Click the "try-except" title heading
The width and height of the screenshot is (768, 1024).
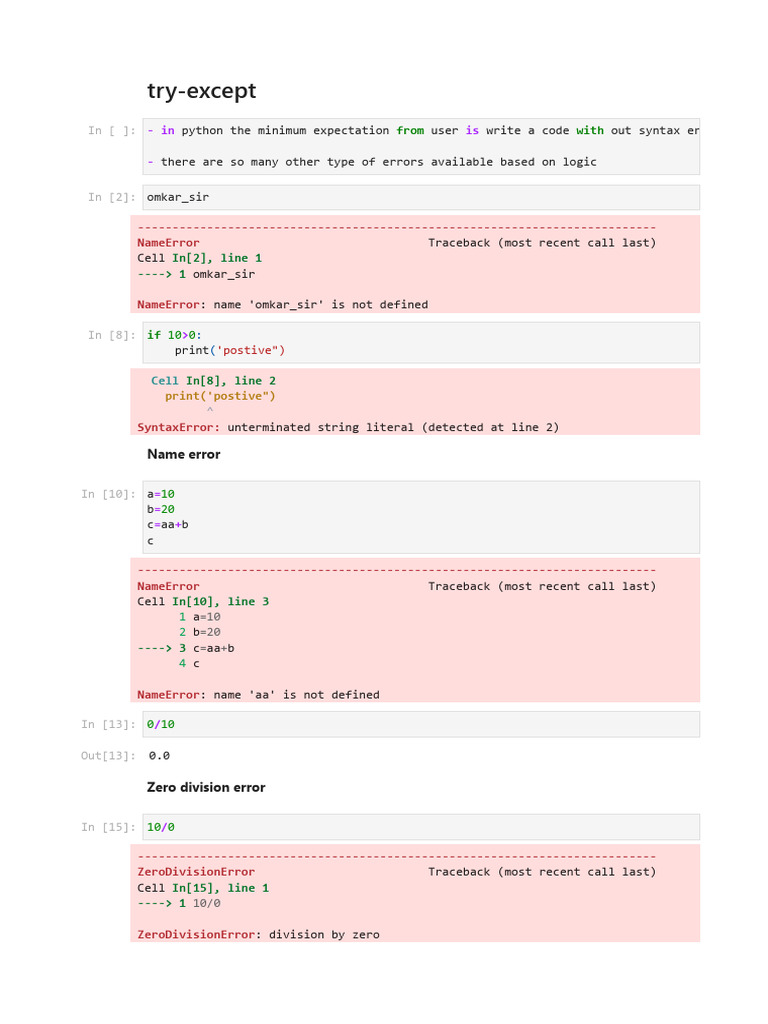coord(202,91)
